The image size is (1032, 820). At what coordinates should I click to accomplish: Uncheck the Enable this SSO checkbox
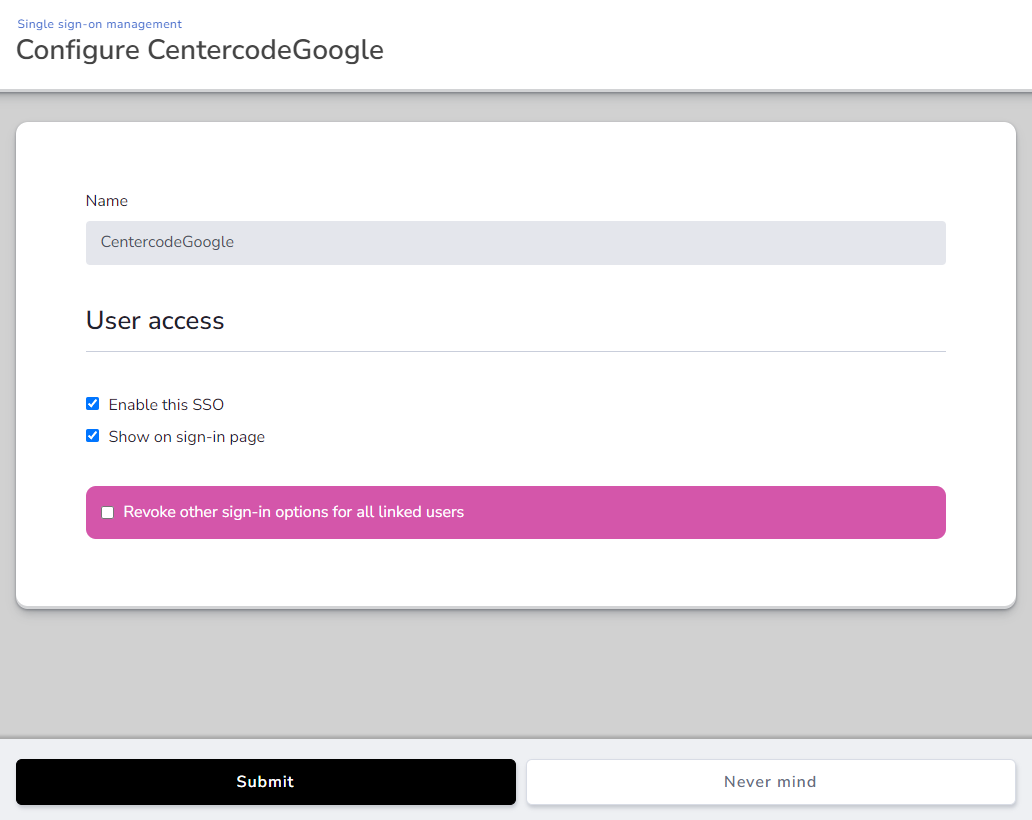pyautogui.click(x=93, y=404)
